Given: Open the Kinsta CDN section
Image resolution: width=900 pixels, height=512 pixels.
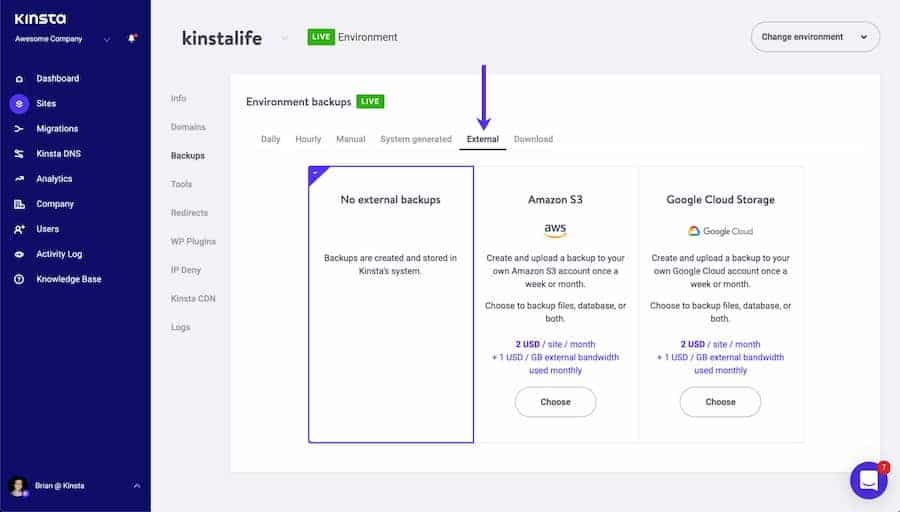Looking at the screenshot, I should (x=193, y=298).
